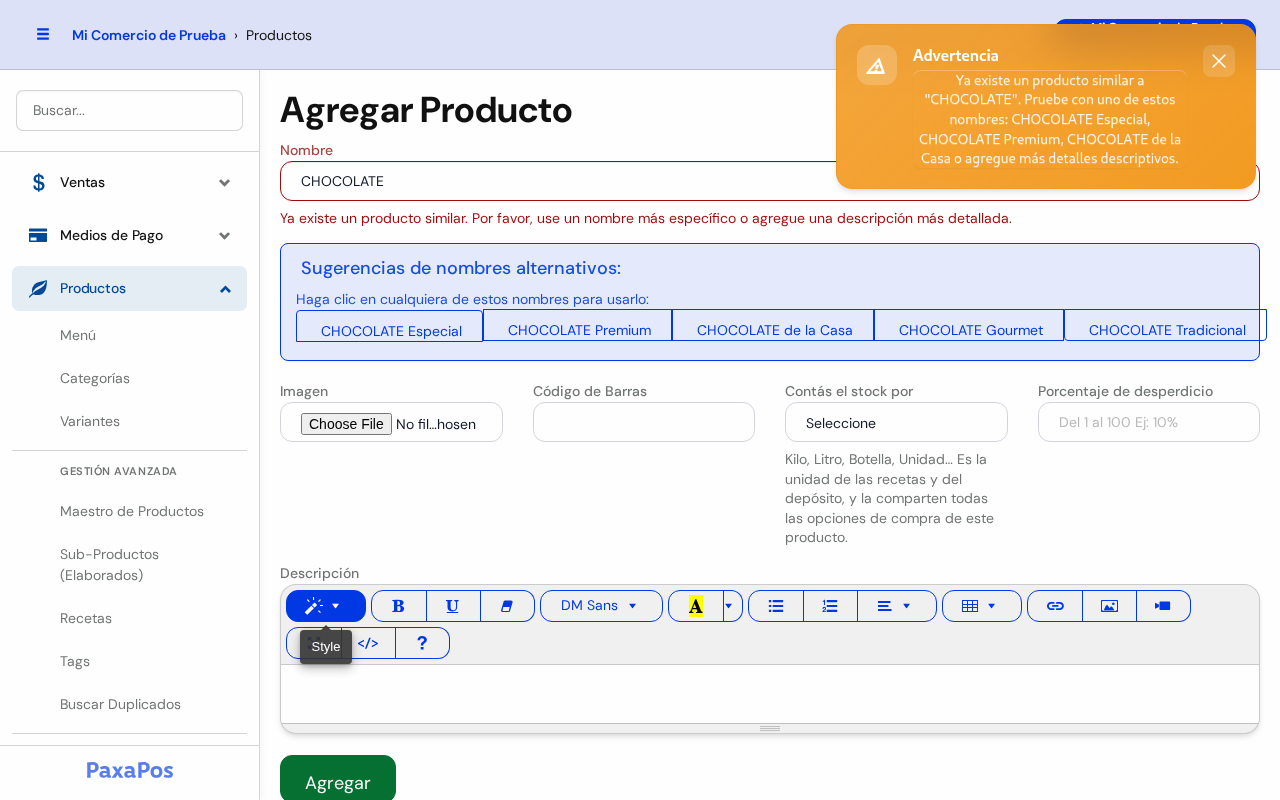Open the insert table dropdown
Screen dimensions: 1280x800
pos(982,606)
